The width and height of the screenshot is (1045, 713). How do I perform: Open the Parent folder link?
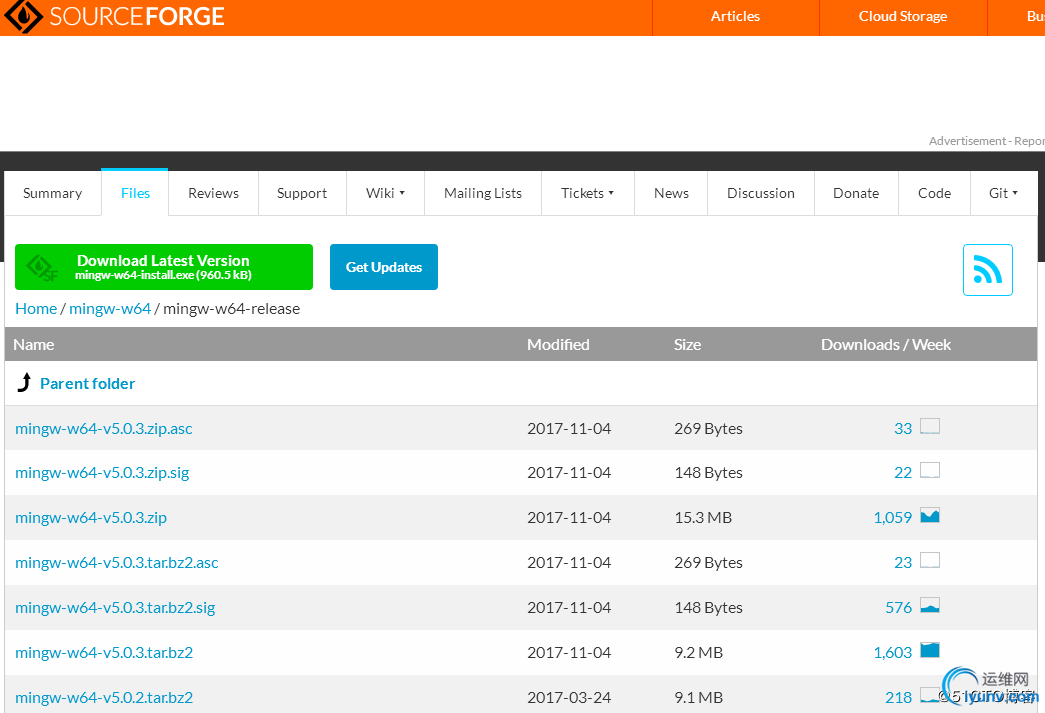point(87,383)
